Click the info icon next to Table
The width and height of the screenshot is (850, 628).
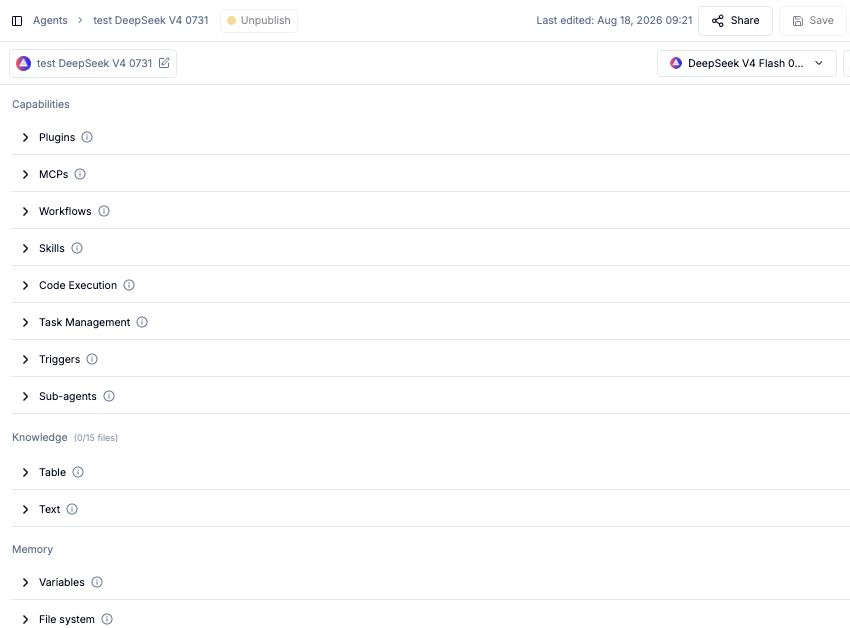78,472
